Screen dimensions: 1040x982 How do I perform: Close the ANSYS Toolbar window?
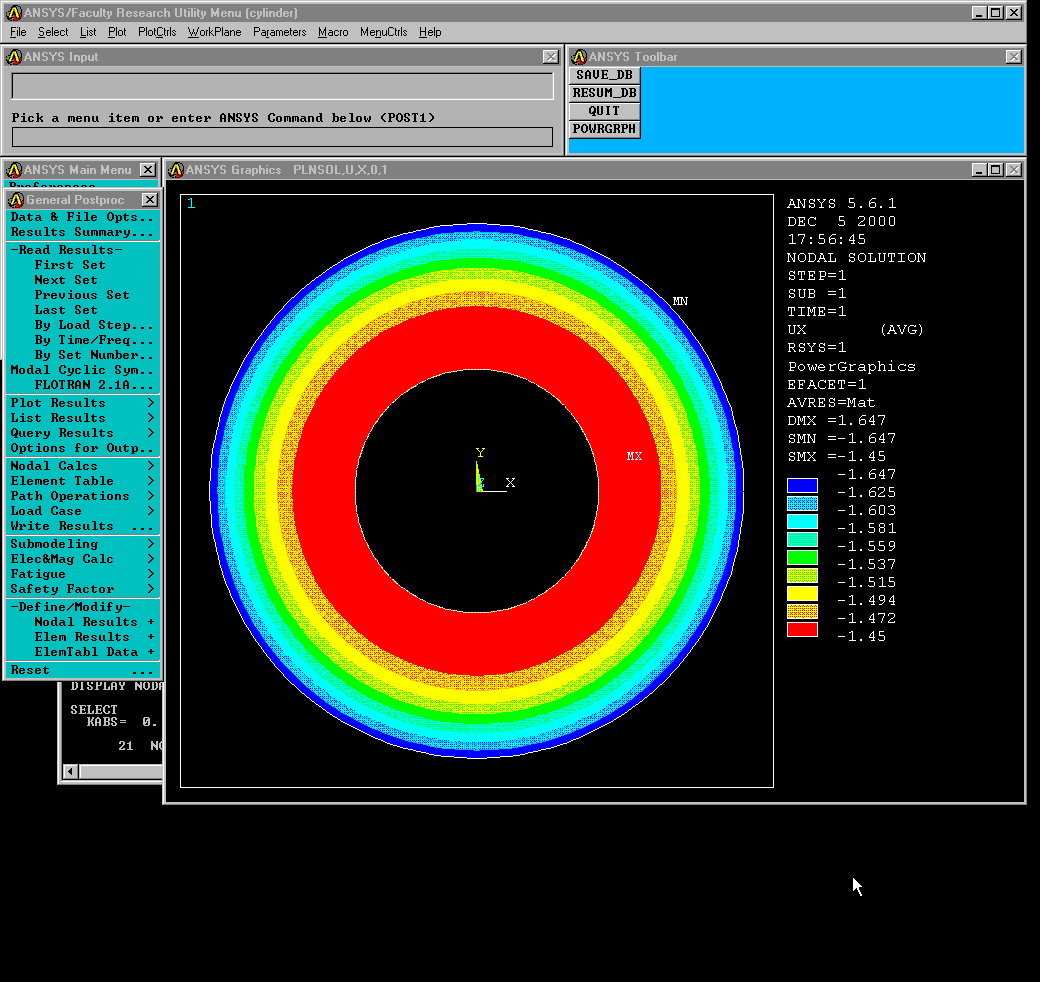coord(1013,57)
